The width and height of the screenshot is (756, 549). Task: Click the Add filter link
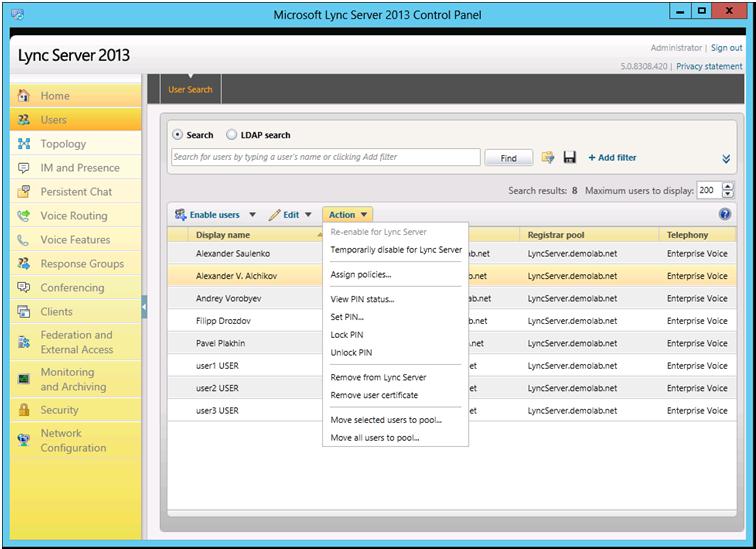(x=612, y=158)
